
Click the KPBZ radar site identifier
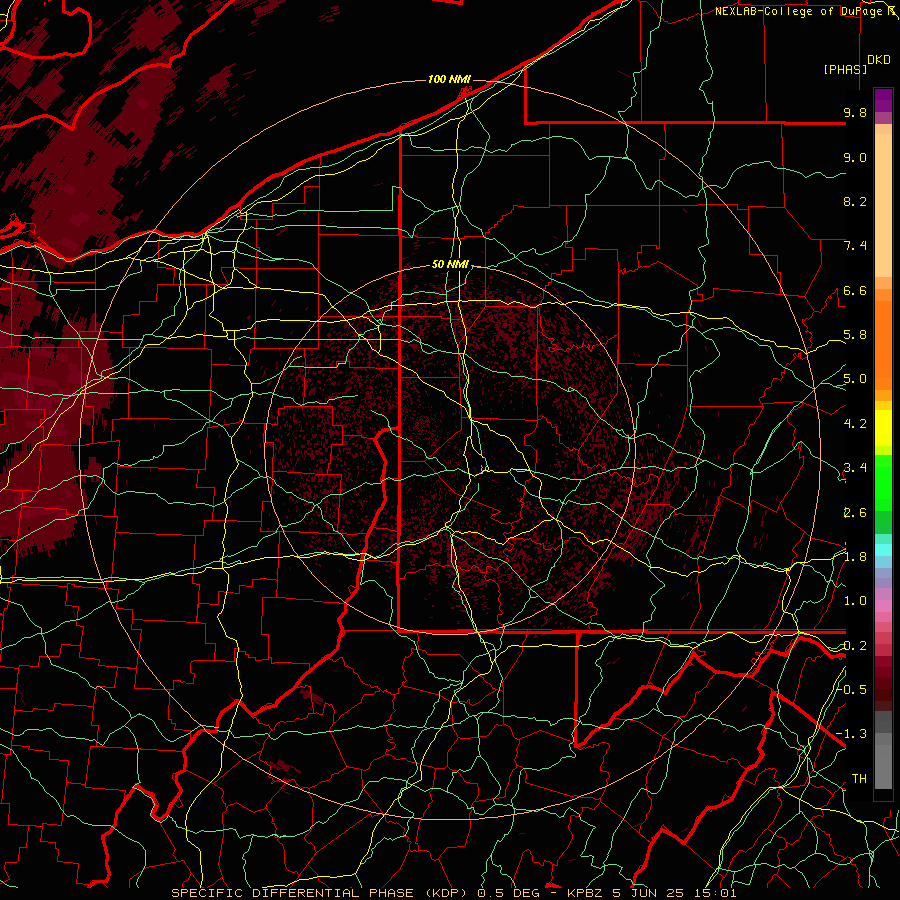[586, 893]
